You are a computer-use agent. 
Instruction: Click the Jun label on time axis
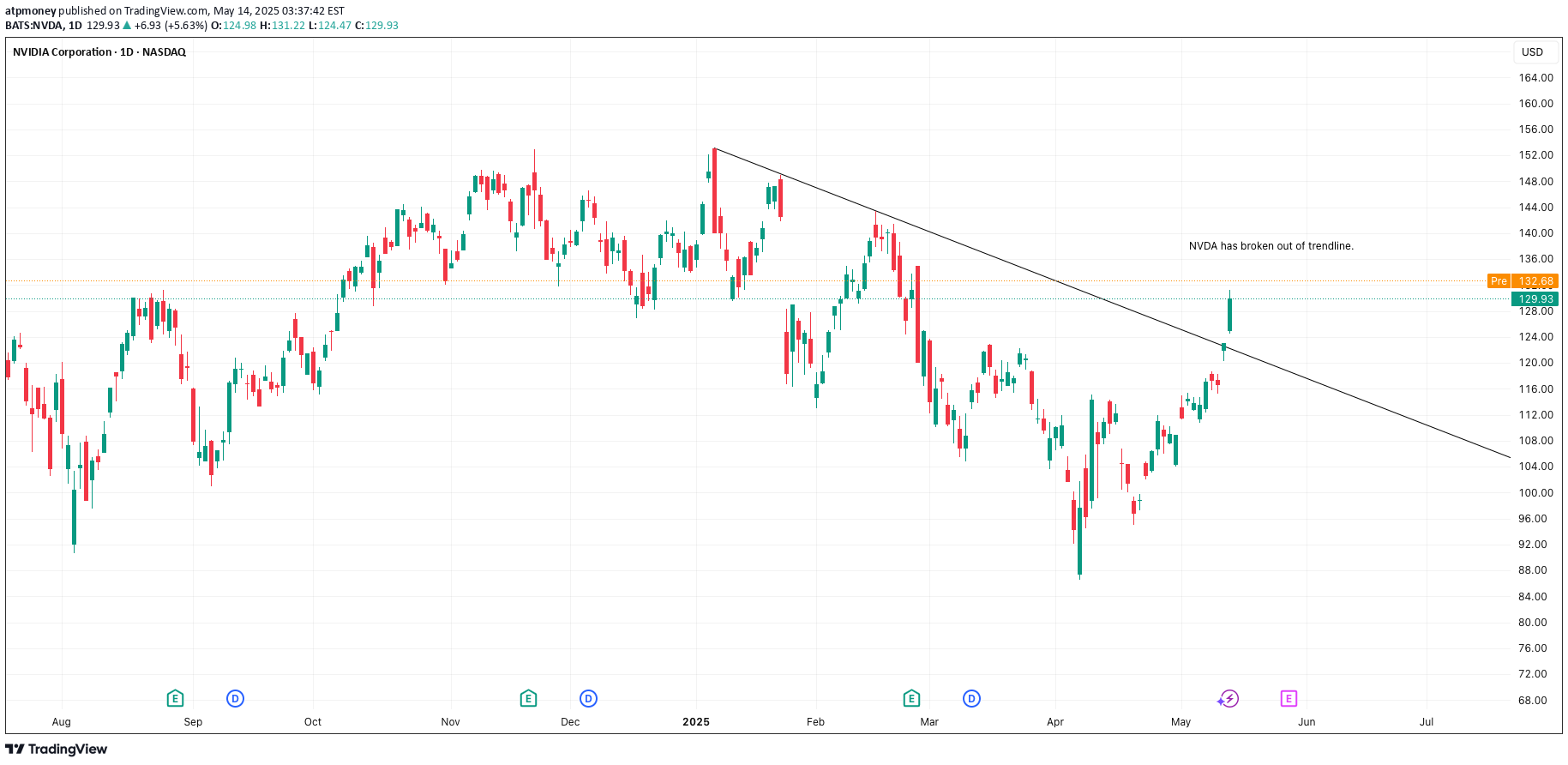(x=1307, y=722)
